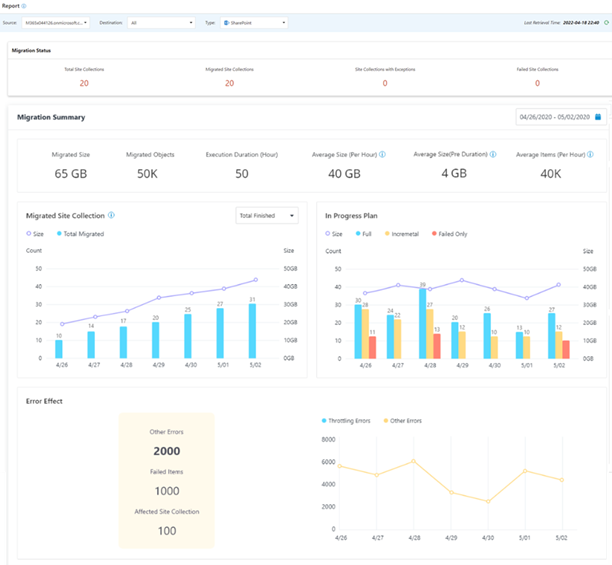
Task: Open the Type dropdown showing SharePoint
Action: pyautogui.click(x=254, y=23)
